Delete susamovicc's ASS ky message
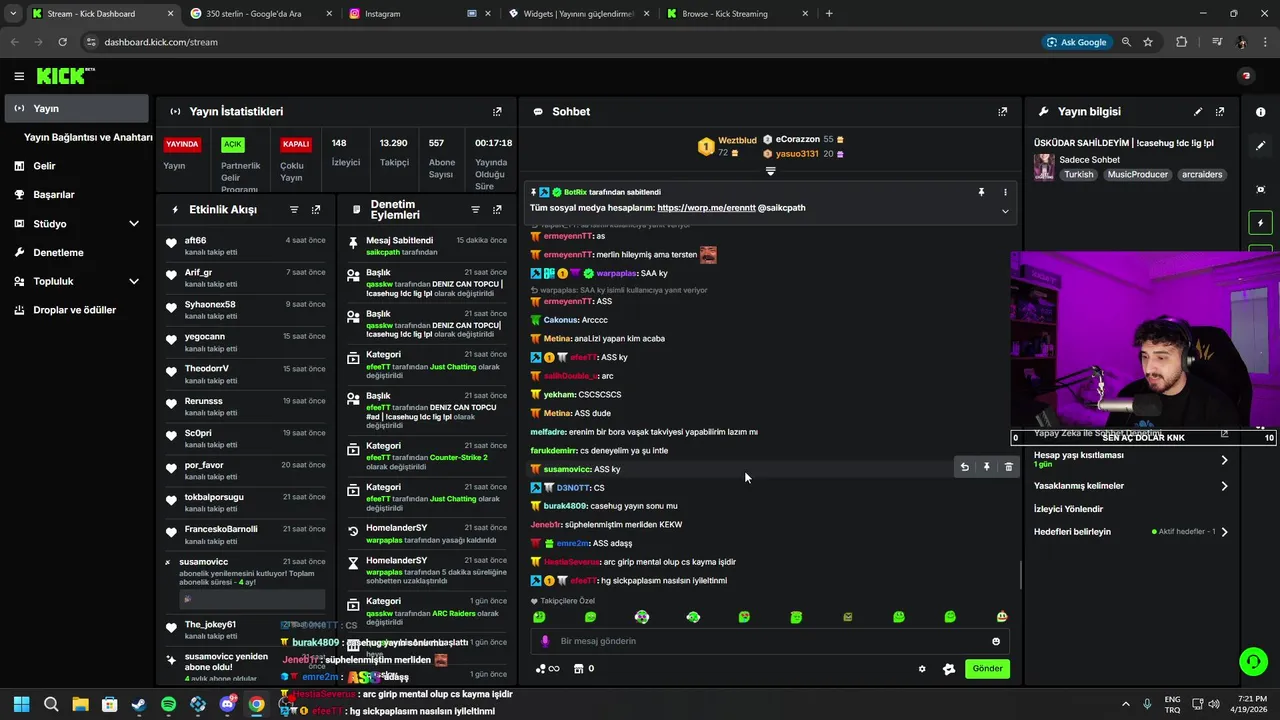 1008,467
